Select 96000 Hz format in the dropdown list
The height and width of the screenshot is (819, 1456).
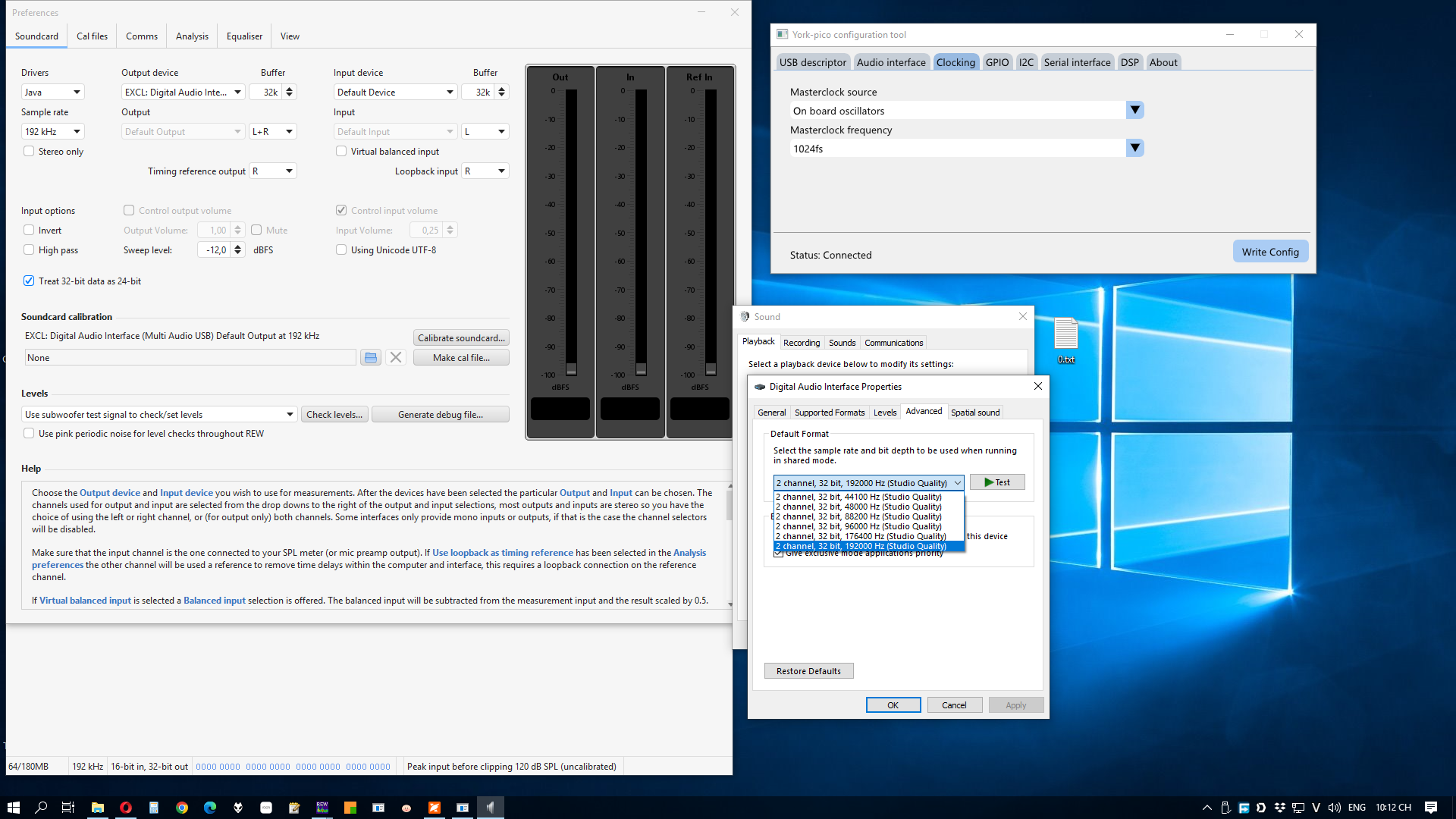869,526
